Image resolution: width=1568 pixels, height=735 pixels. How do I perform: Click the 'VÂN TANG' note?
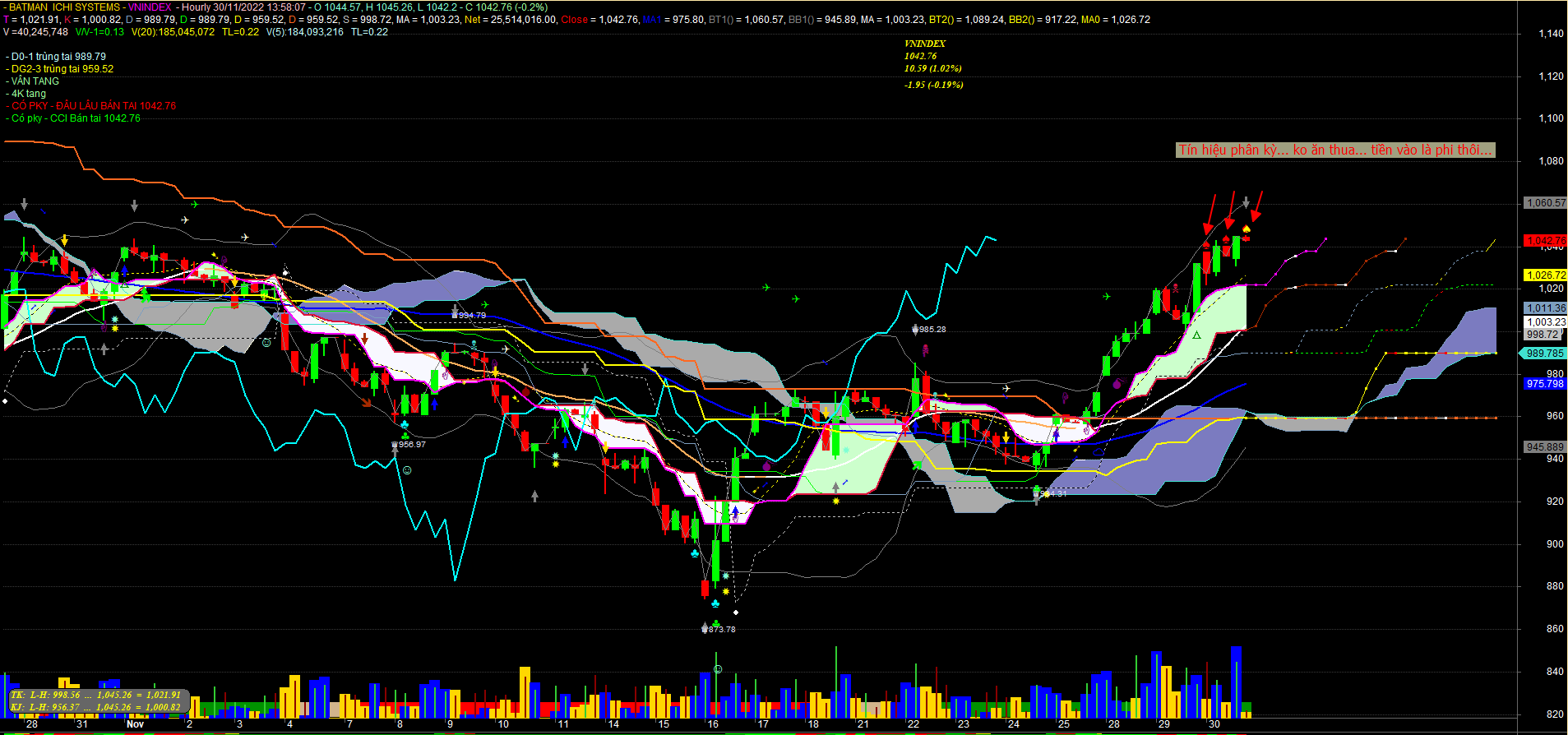pyautogui.click(x=35, y=81)
